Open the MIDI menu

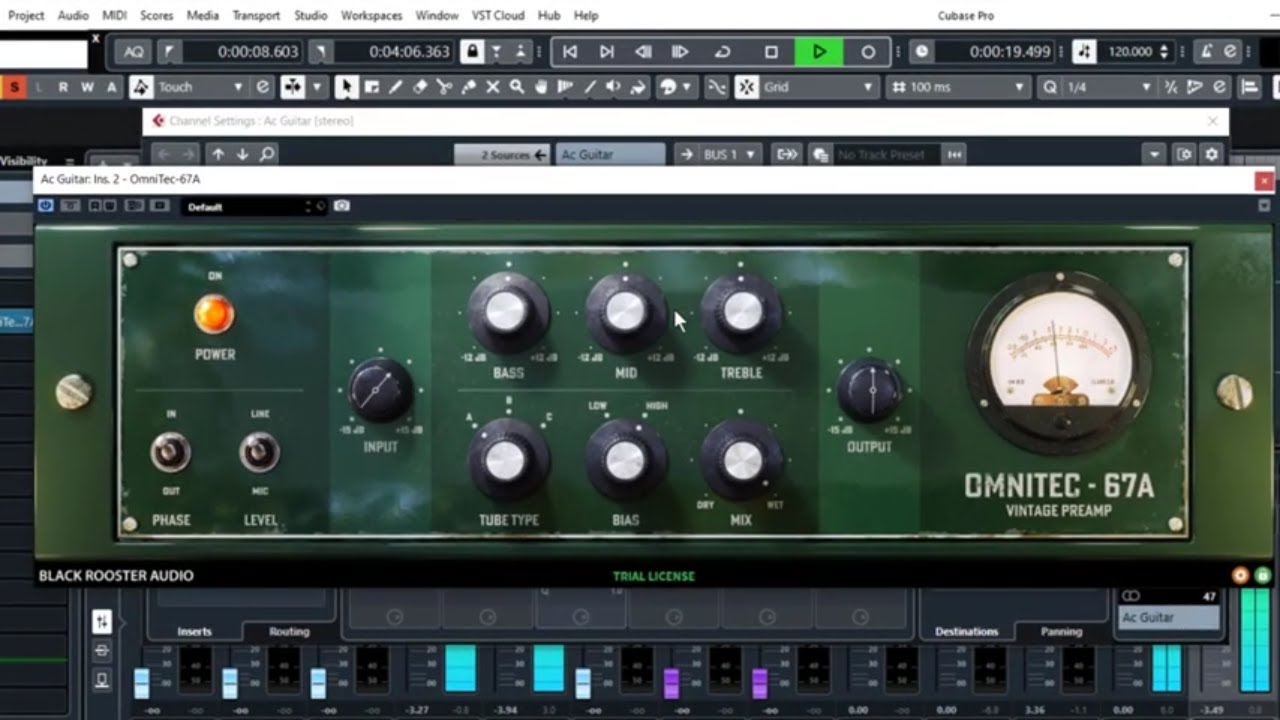pyautogui.click(x=114, y=15)
